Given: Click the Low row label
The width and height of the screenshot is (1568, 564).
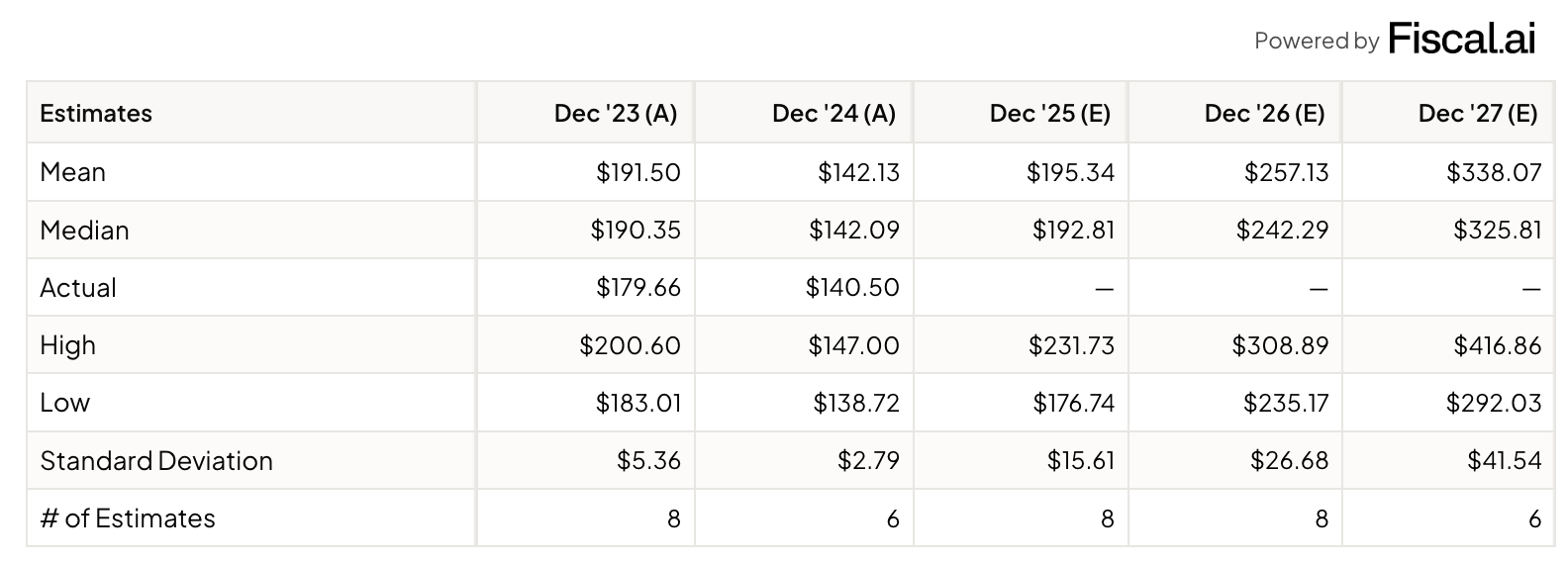Looking at the screenshot, I should point(64,403).
